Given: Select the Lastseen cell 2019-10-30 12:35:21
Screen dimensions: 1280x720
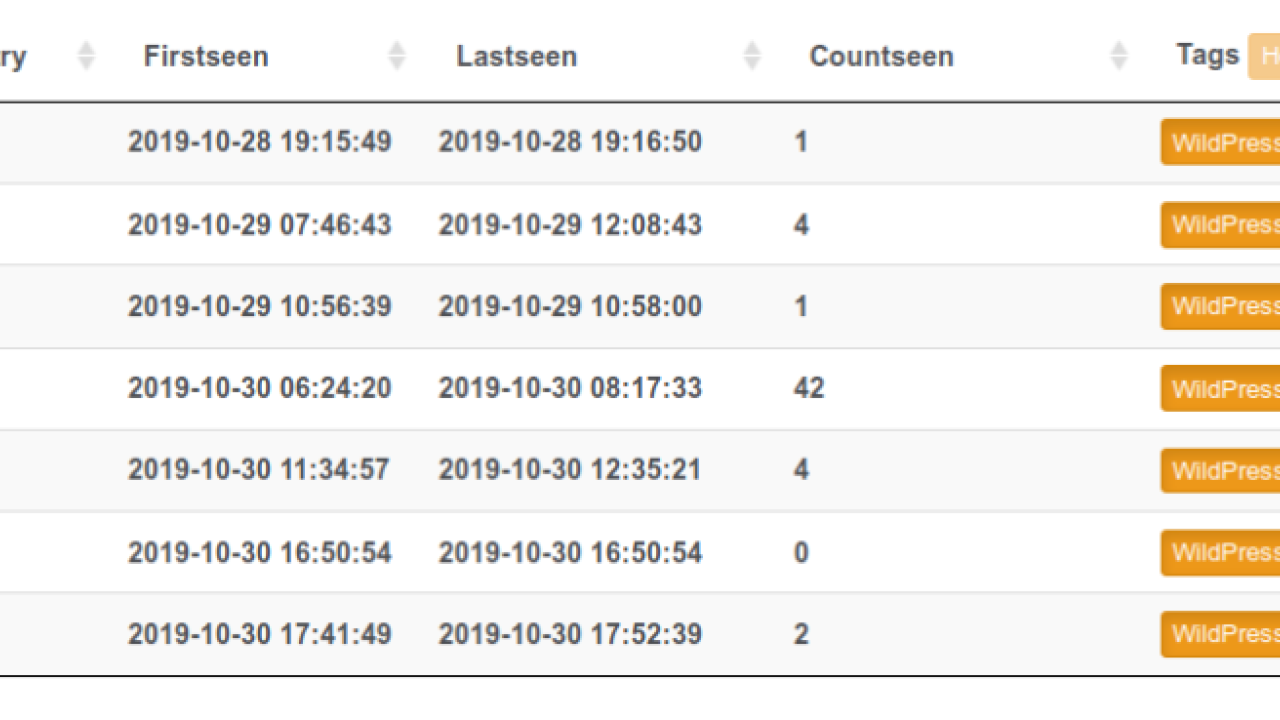Looking at the screenshot, I should click(x=570, y=470).
